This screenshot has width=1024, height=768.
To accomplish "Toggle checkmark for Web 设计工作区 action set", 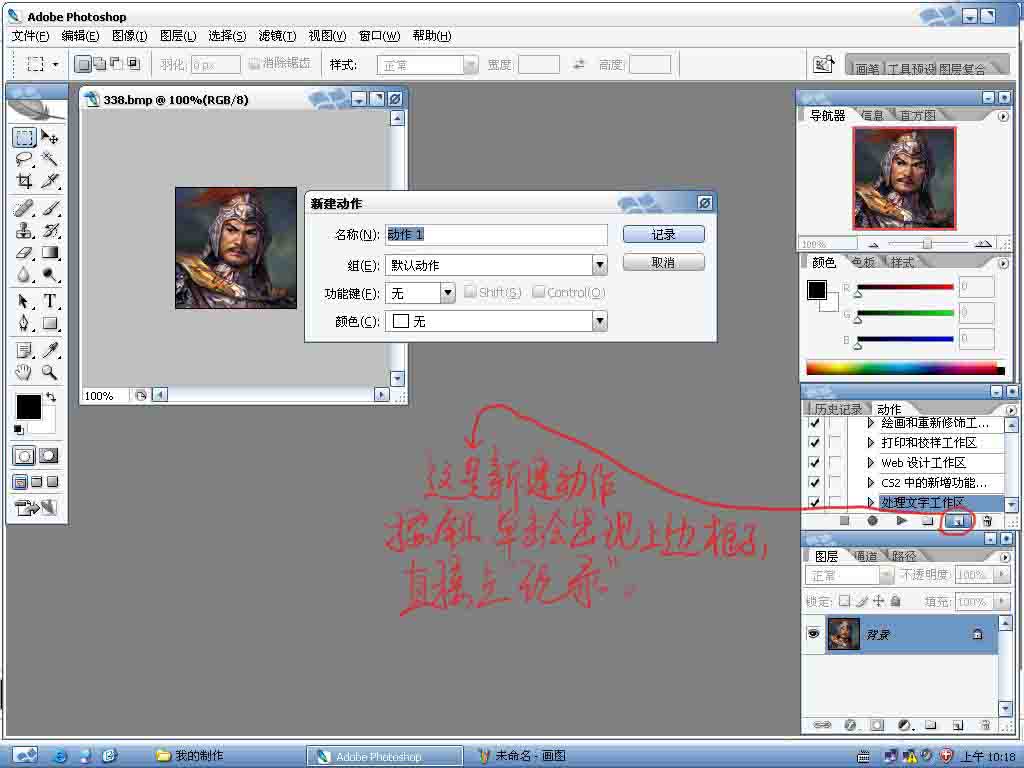I will [814, 462].
